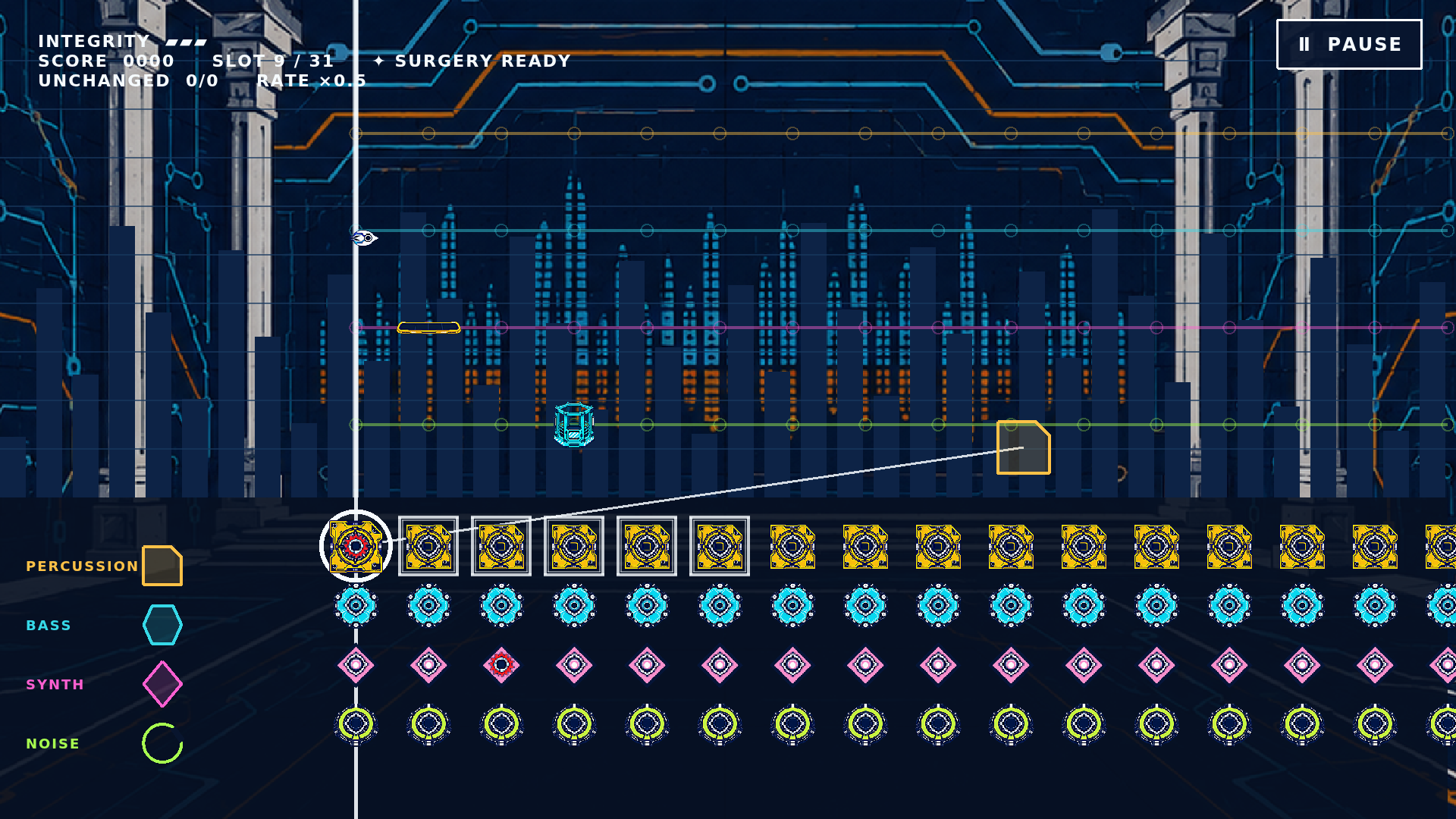Click the synth cell marked with red ring
This screenshot has height=819, width=1456.
501,665
